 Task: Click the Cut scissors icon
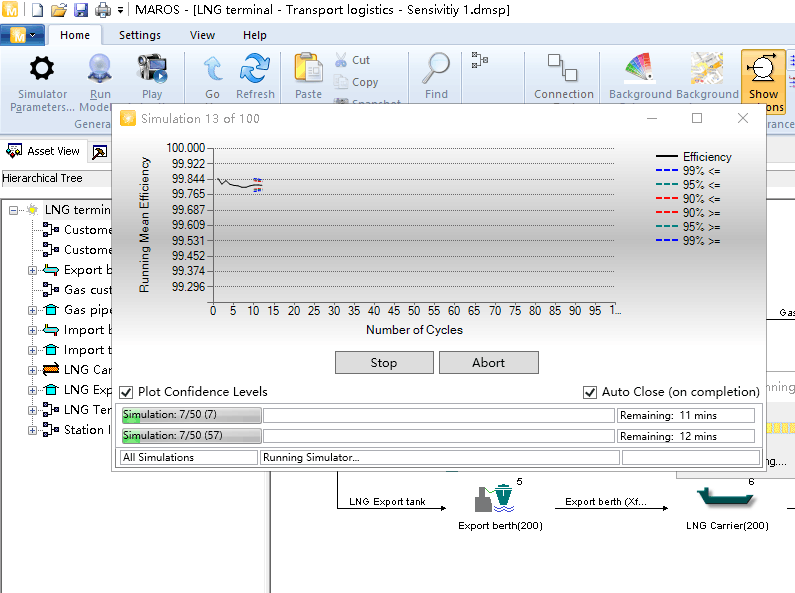pyautogui.click(x=341, y=60)
